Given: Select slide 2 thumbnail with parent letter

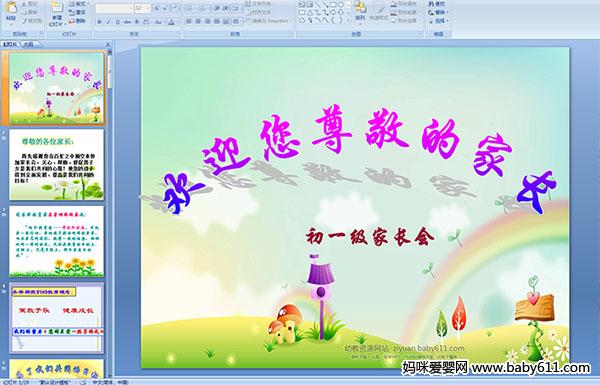Looking at the screenshot, I should (57, 165).
